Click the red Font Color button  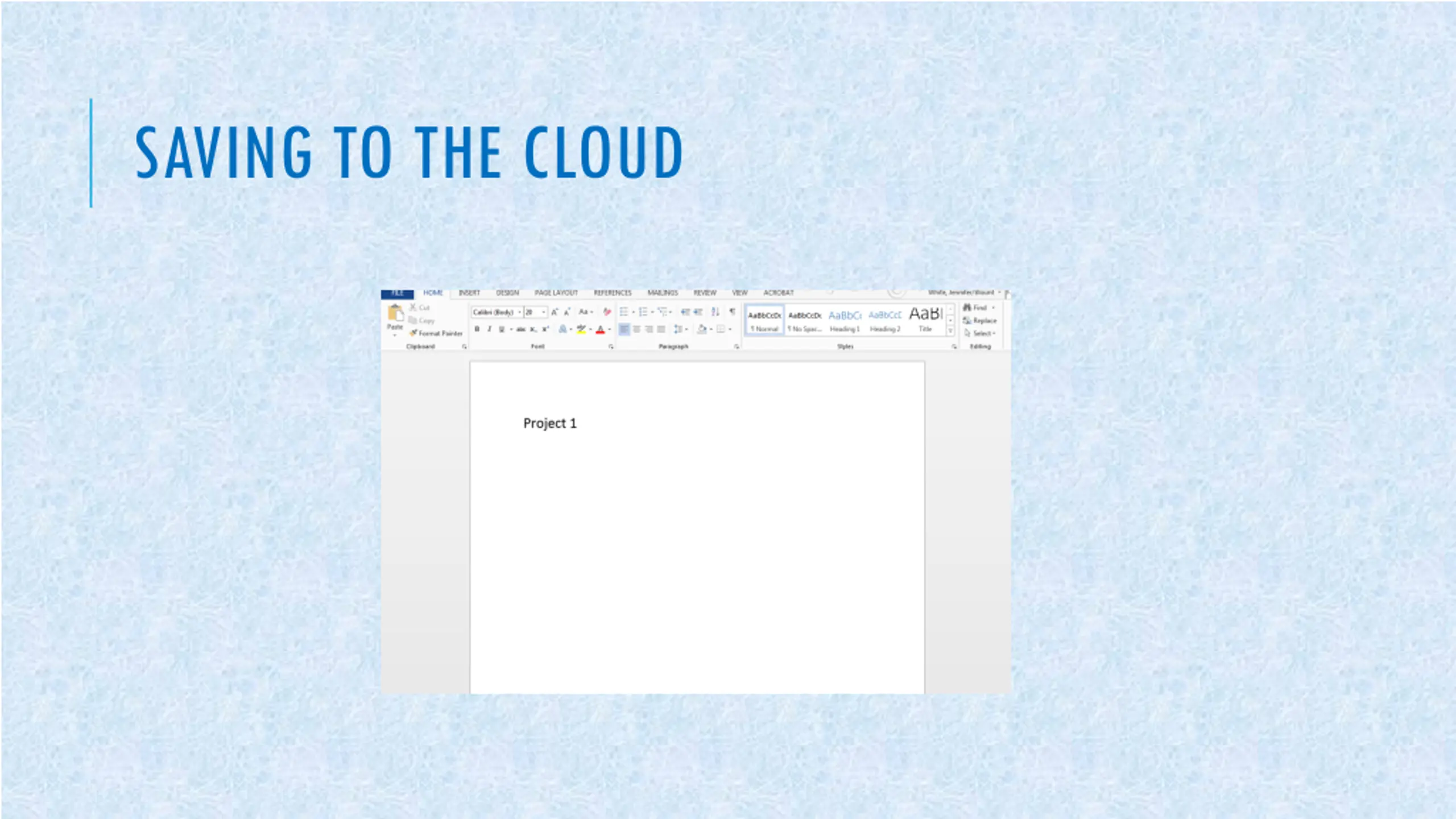tap(600, 329)
